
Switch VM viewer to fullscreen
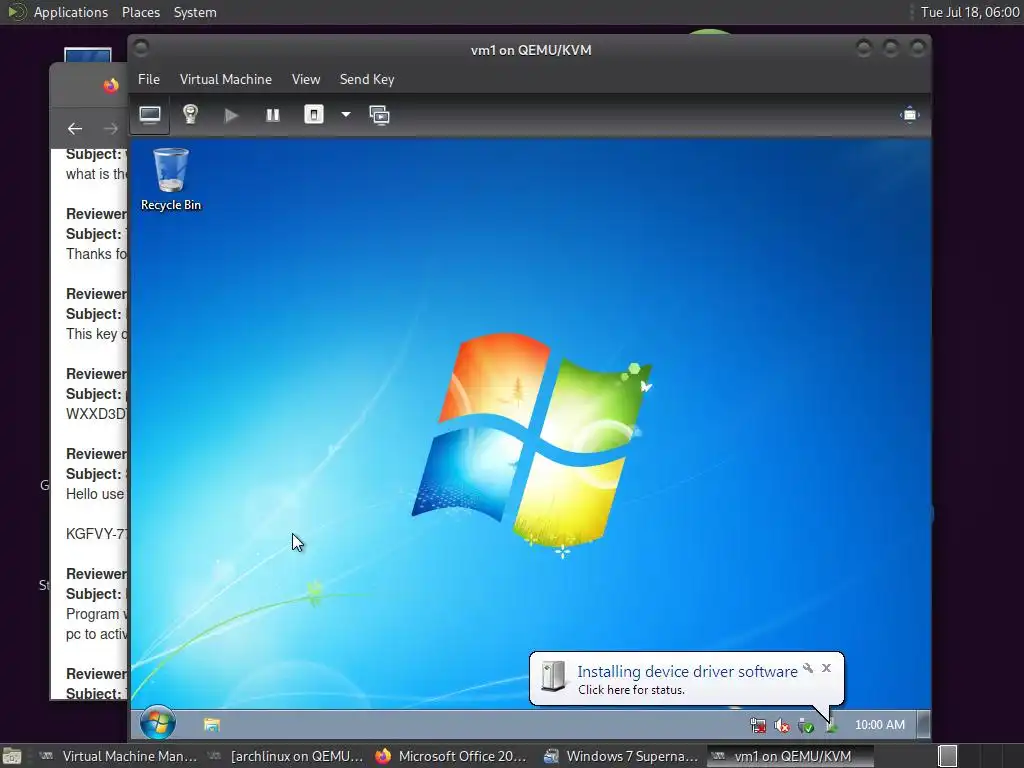coord(910,115)
